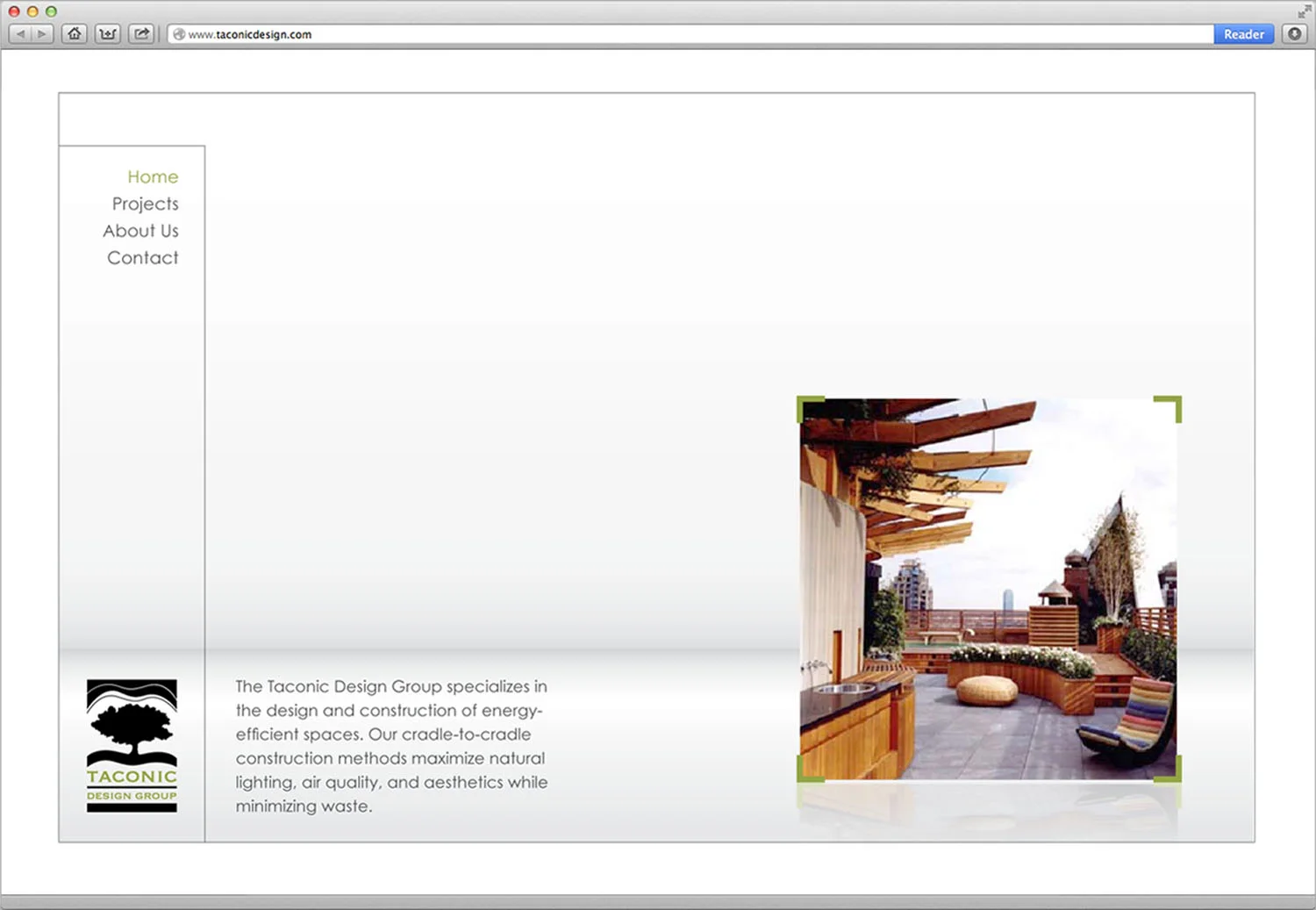This screenshot has width=1316, height=910.
Task: Click the Top Sites icon
Action: click(107, 32)
